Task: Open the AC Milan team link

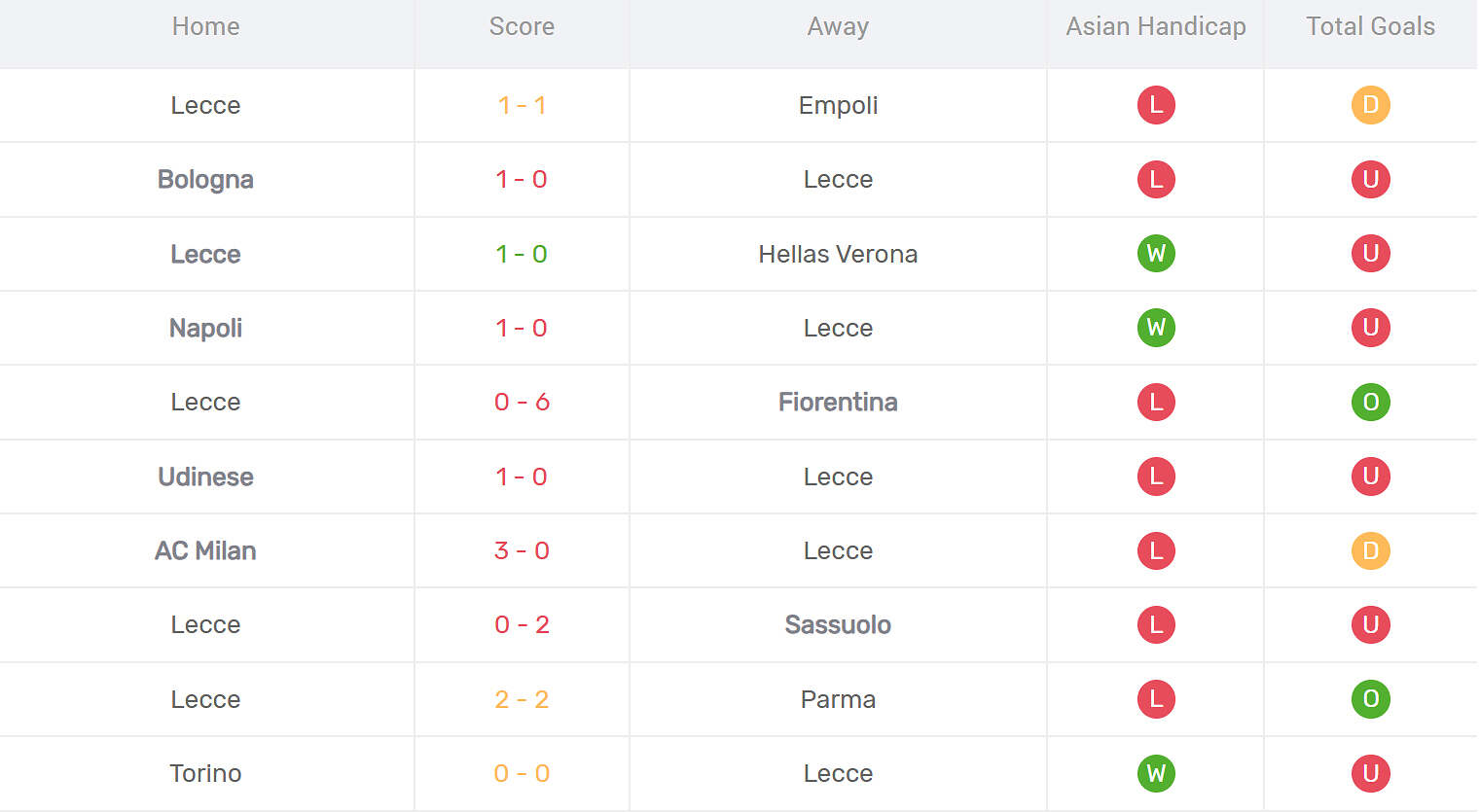Action: 205,550
